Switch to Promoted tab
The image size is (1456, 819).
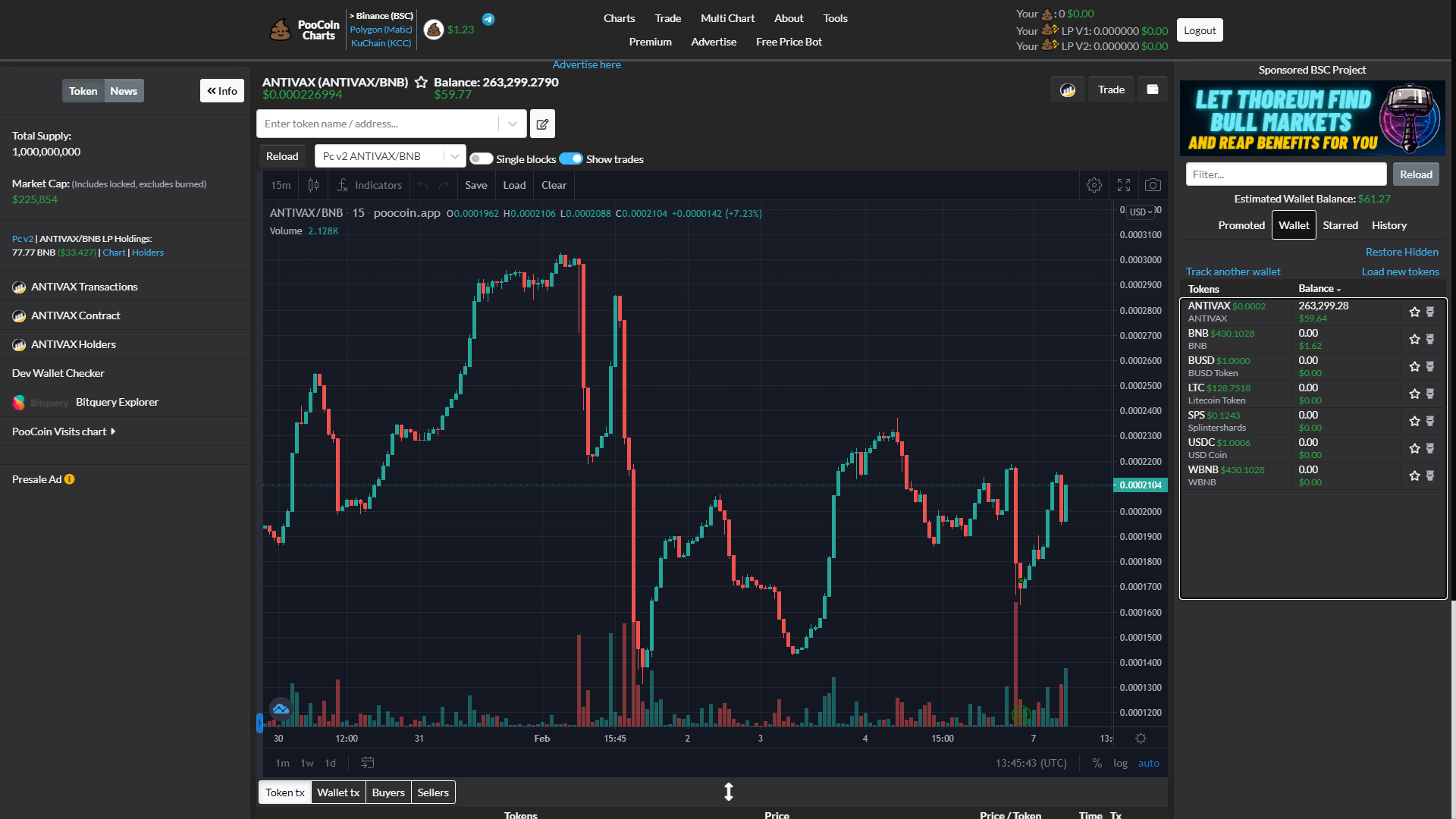[x=1241, y=225]
